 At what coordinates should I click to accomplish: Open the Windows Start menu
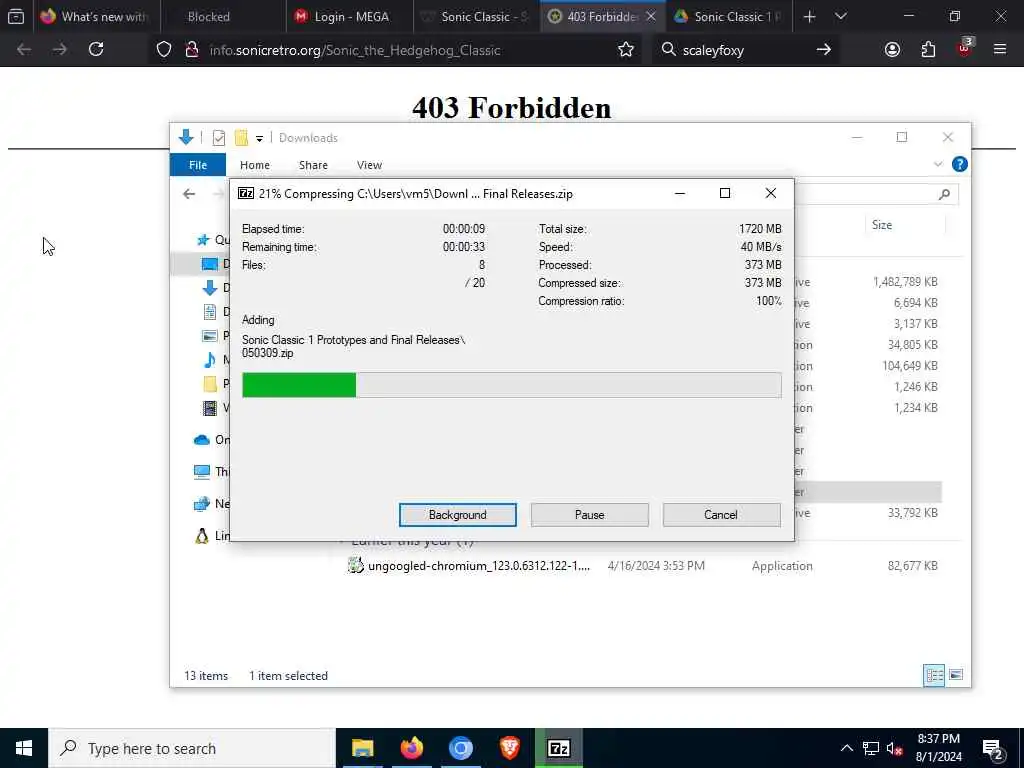[24, 748]
